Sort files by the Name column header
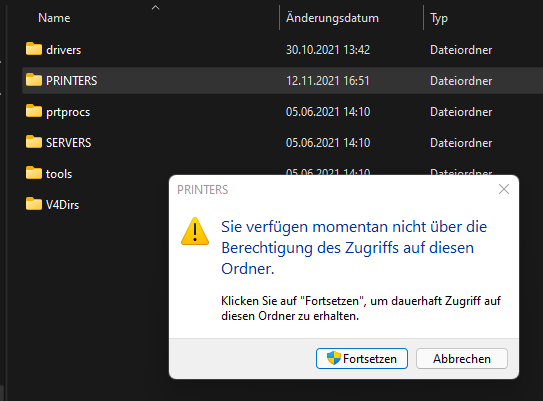Image resolution: width=543 pixels, height=401 pixels. tap(54, 18)
